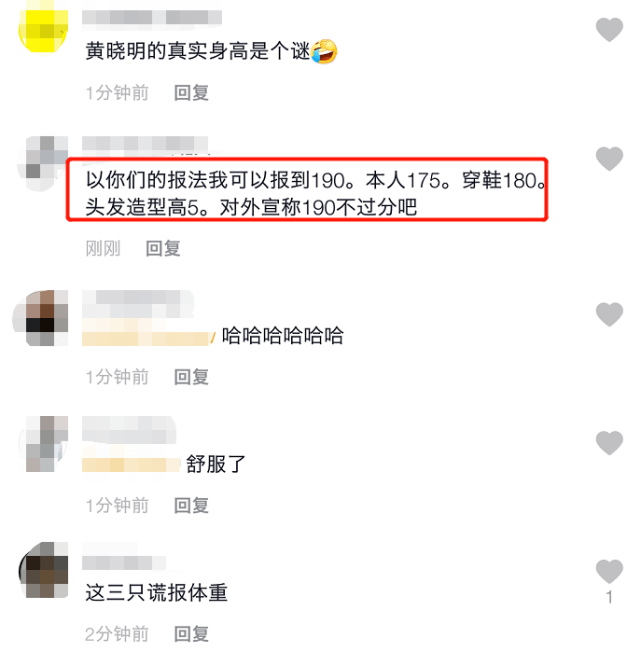Reply to the 舒服了 comment
Image resolution: width=641 pixels, height=652 pixels.
pos(191,505)
